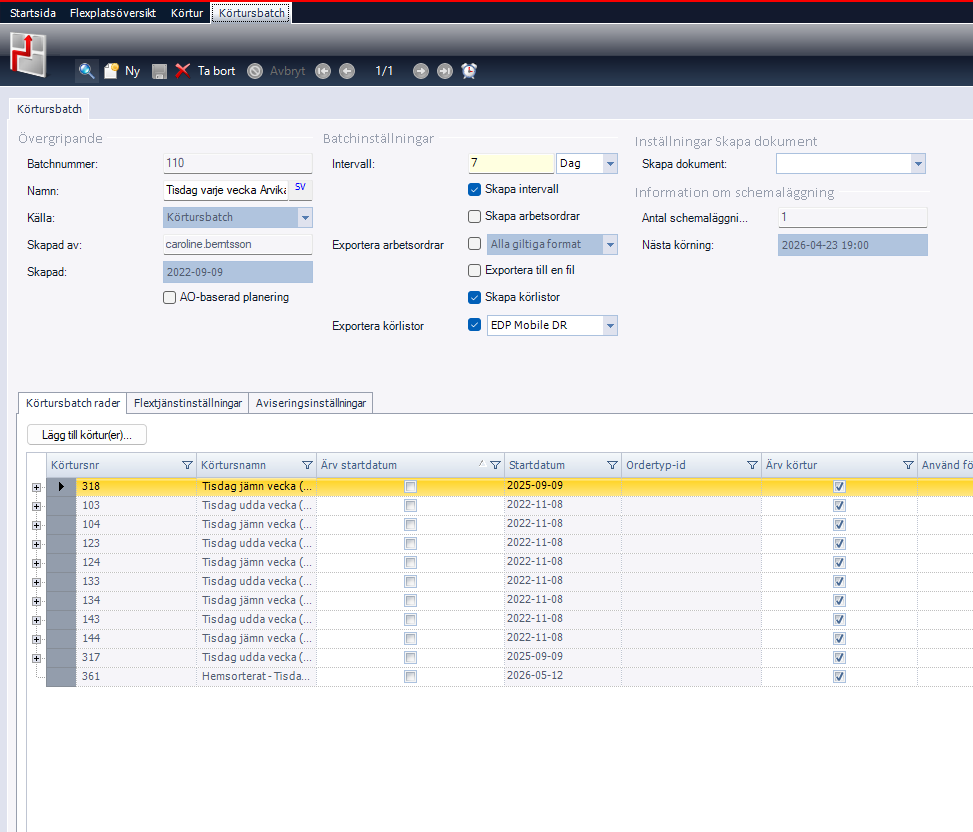This screenshot has height=832, width=973.
Task: Expand the row for körtur 103
Action: [37, 506]
